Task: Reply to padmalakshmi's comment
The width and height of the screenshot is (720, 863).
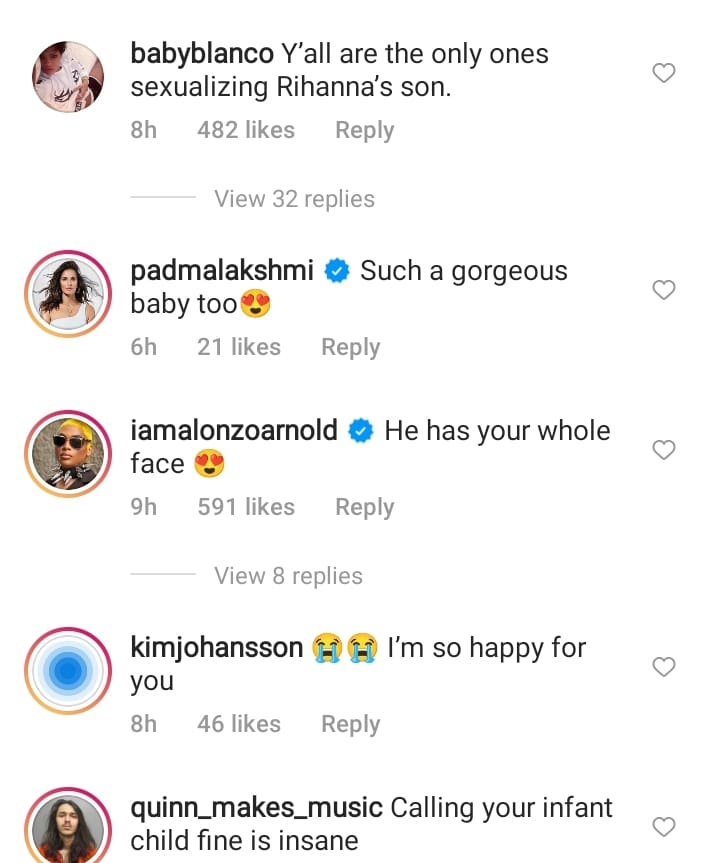Action: [350, 347]
